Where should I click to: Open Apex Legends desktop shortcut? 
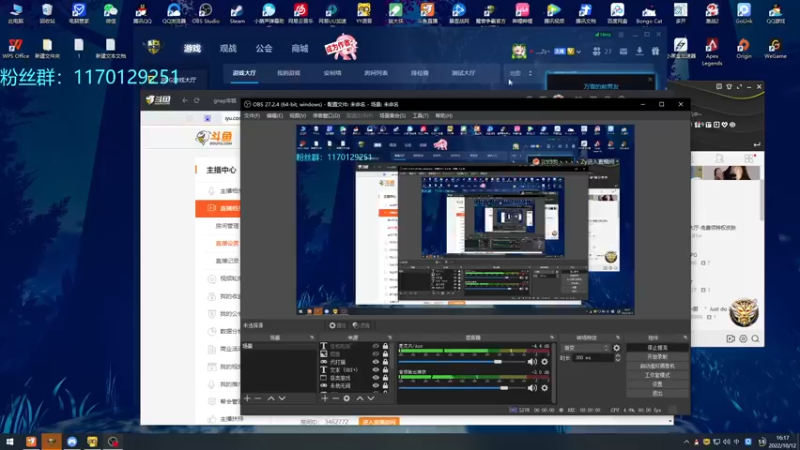[712, 52]
